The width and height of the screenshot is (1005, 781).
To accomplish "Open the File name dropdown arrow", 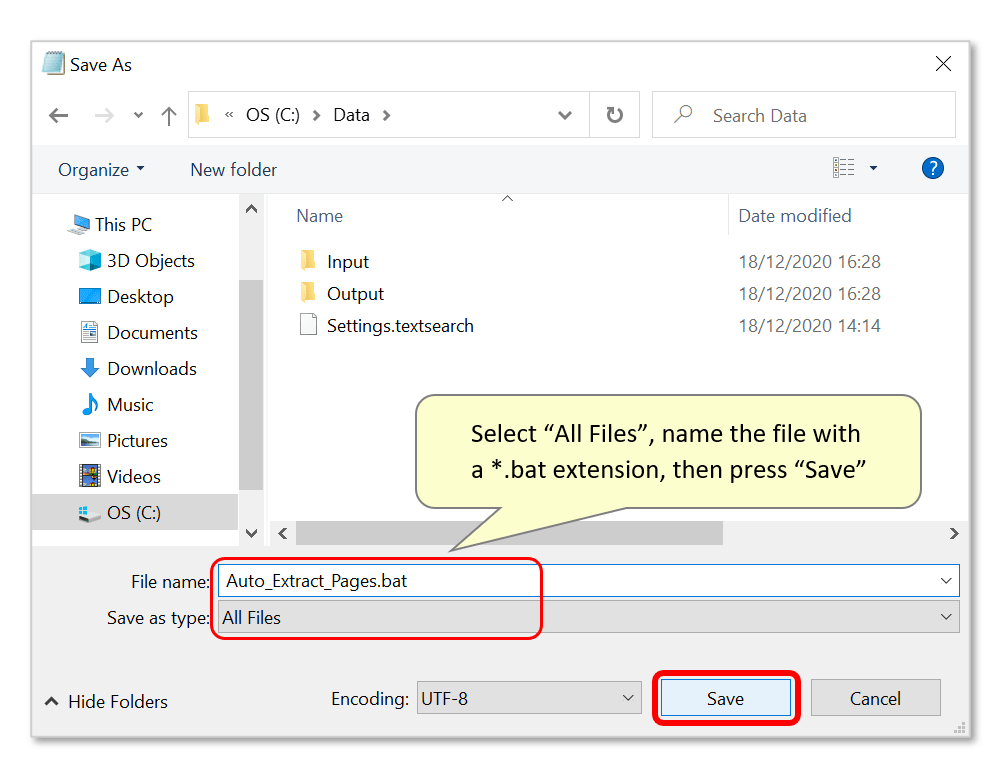I will coord(946,581).
